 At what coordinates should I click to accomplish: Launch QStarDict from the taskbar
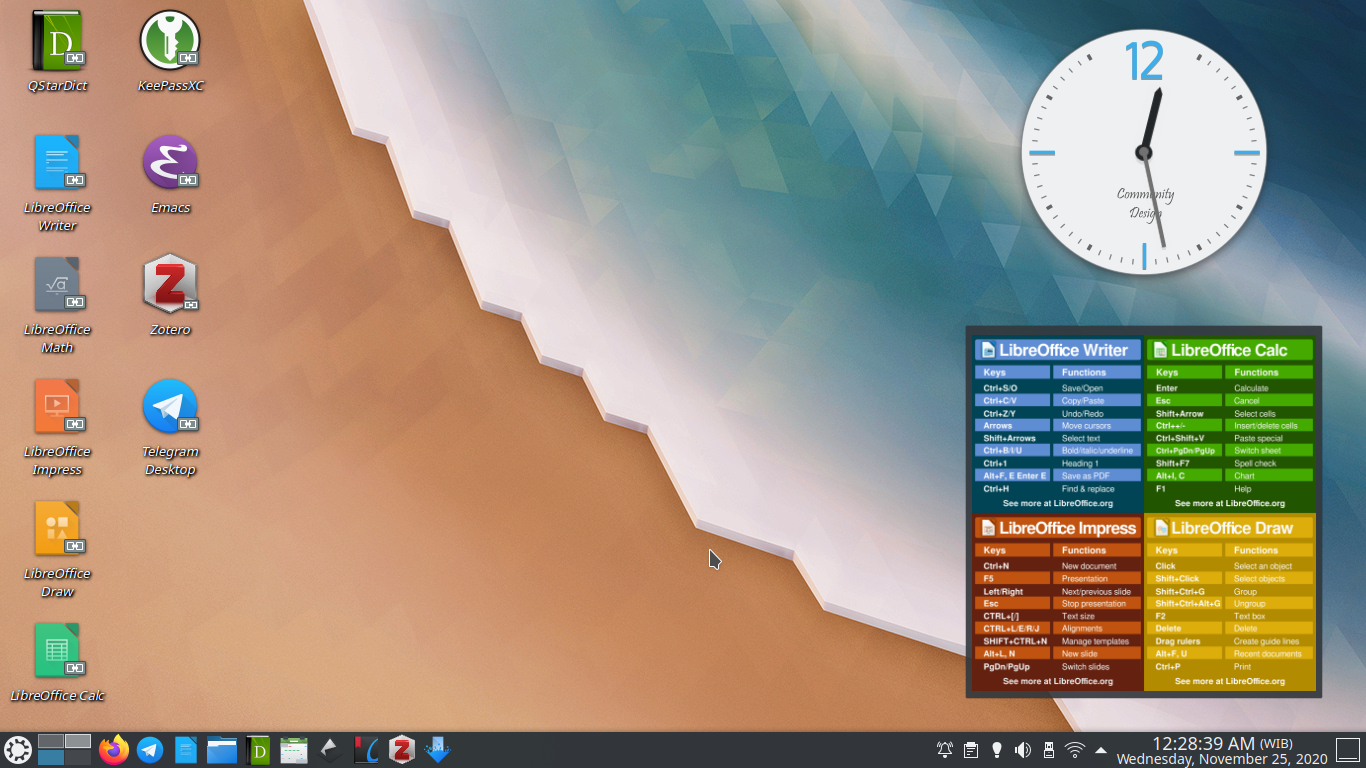[x=258, y=750]
